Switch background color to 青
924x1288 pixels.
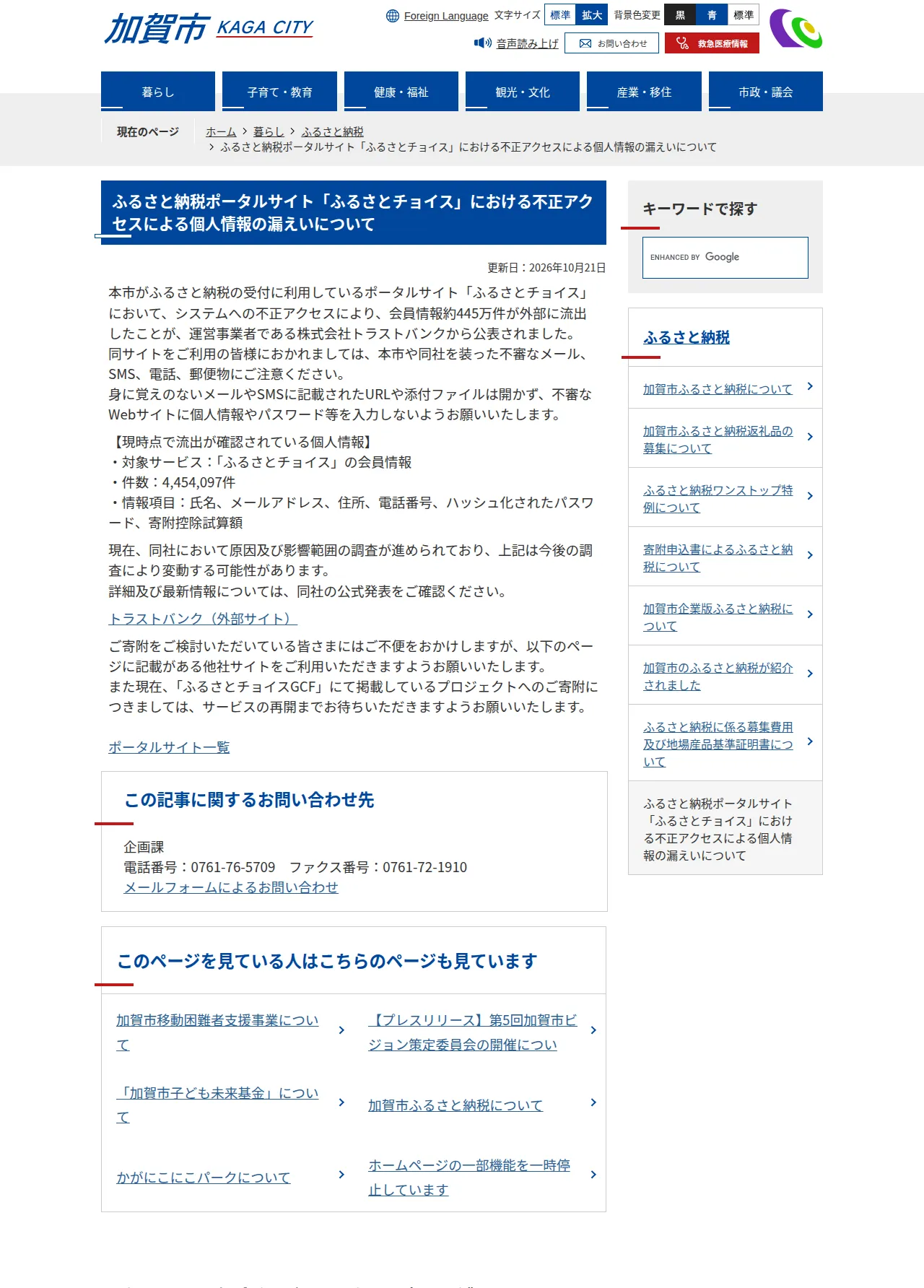pos(712,15)
